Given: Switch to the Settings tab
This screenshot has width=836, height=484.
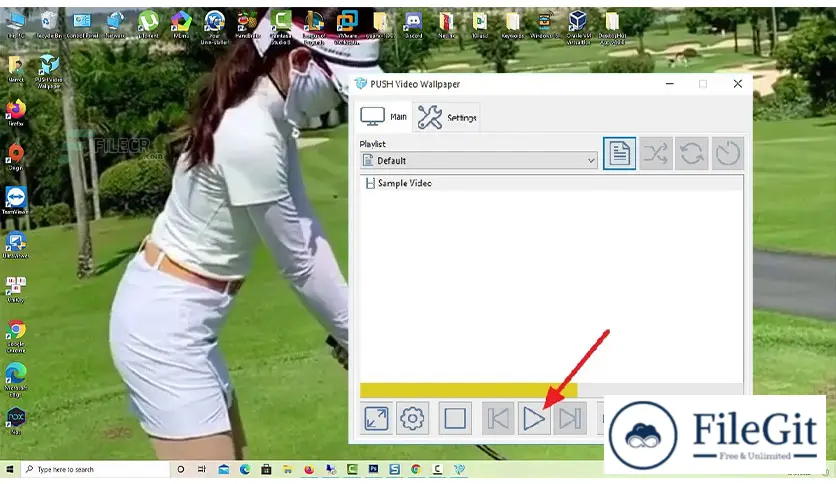Looking at the screenshot, I should (447, 117).
